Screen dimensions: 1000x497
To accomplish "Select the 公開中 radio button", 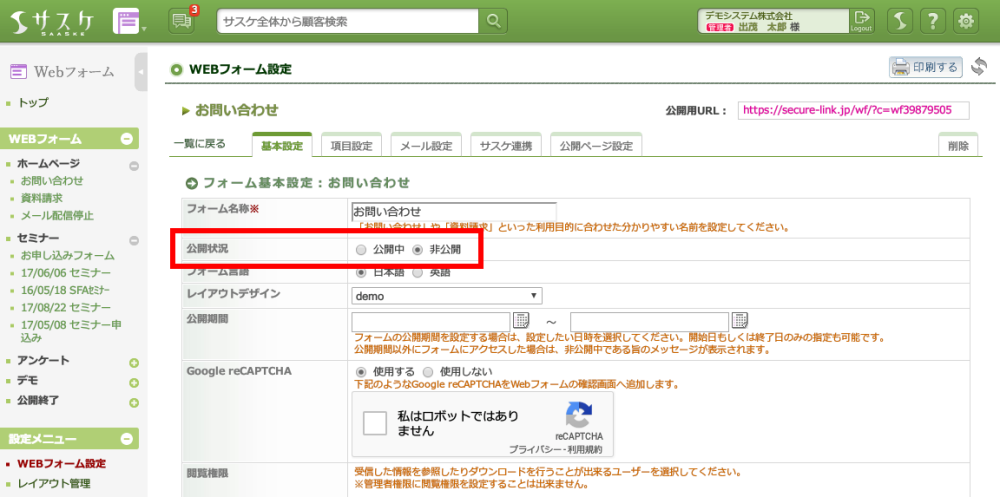I will pos(361,249).
